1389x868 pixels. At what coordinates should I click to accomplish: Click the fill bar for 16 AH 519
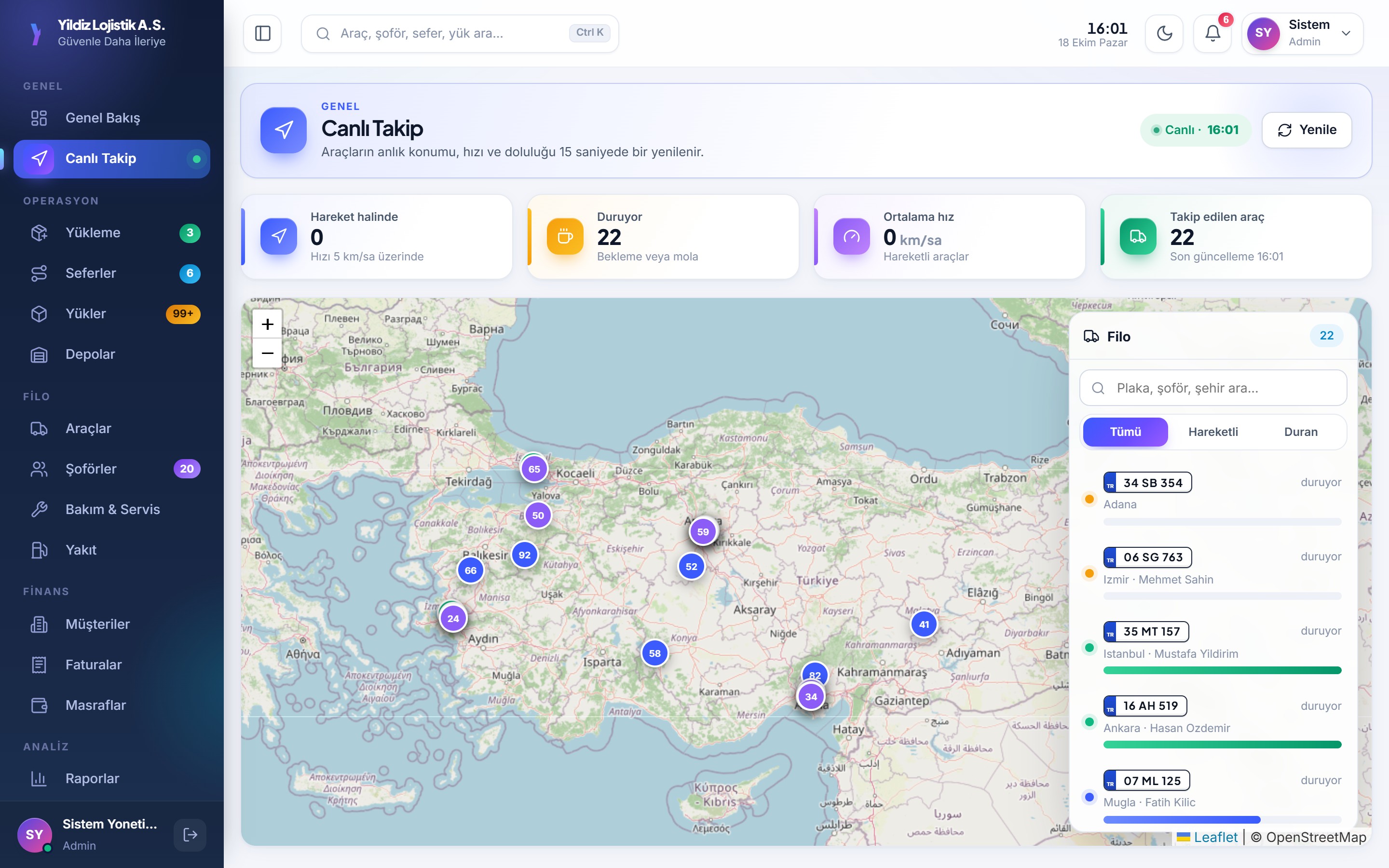pyautogui.click(x=1222, y=745)
